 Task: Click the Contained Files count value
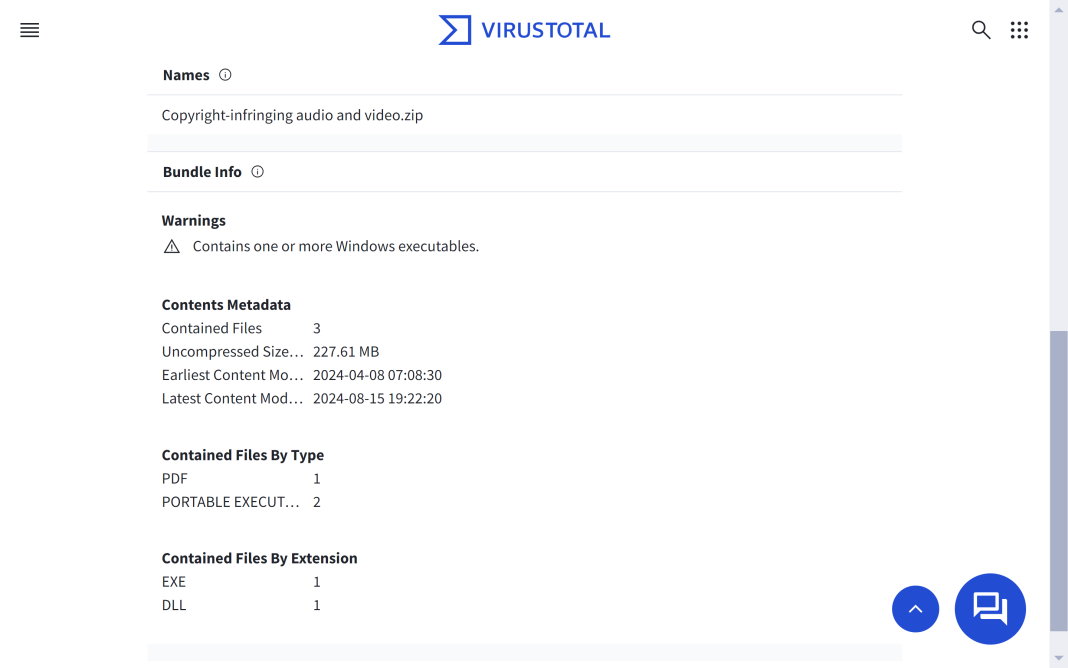pyautogui.click(x=317, y=328)
